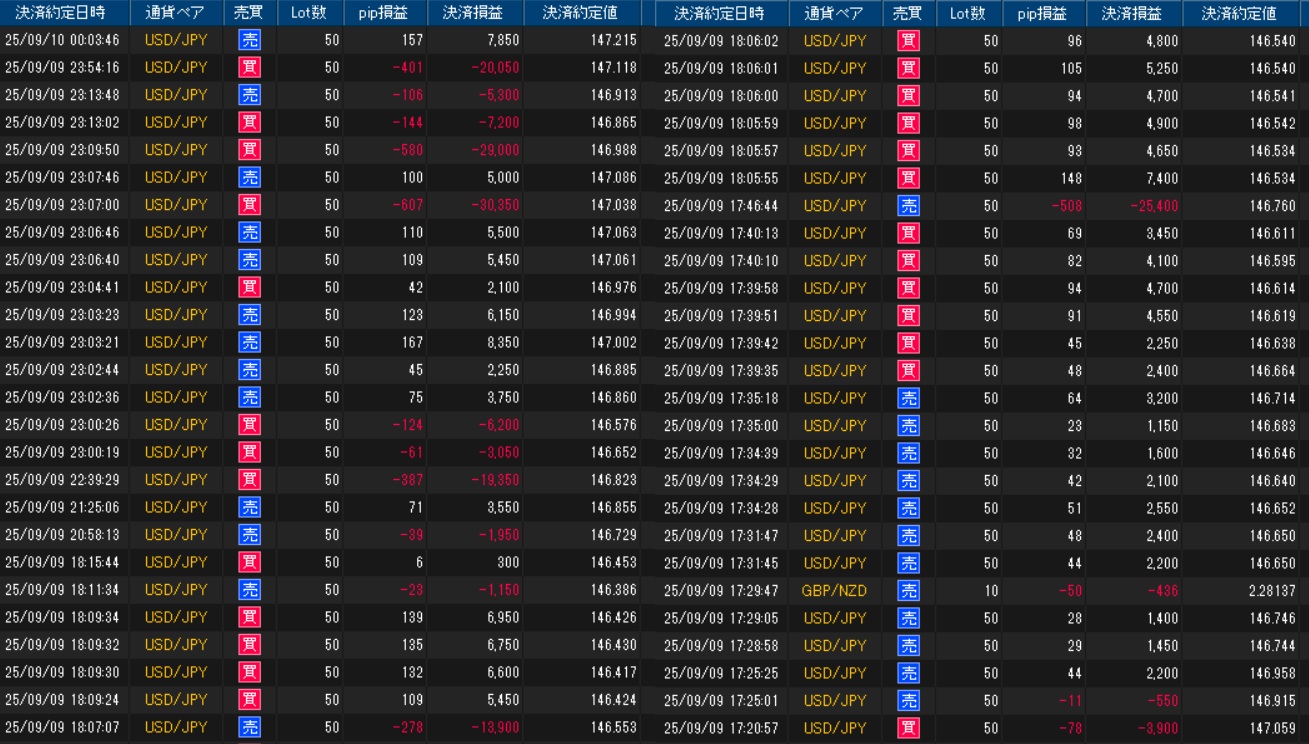Select the GBP/NZD currency pair cell
The height and width of the screenshot is (744, 1309).
834,591
